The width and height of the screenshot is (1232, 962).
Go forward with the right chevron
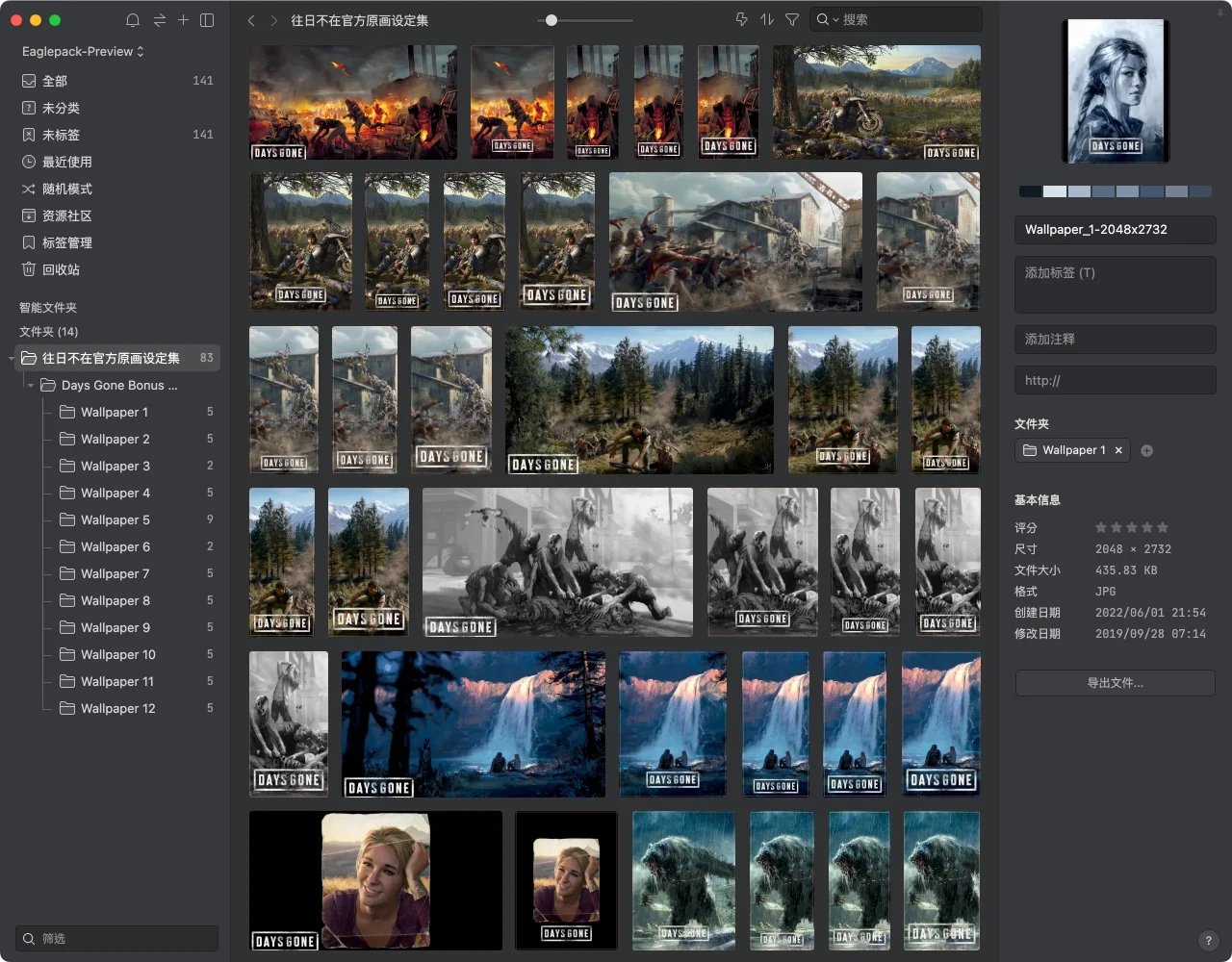pos(274,20)
